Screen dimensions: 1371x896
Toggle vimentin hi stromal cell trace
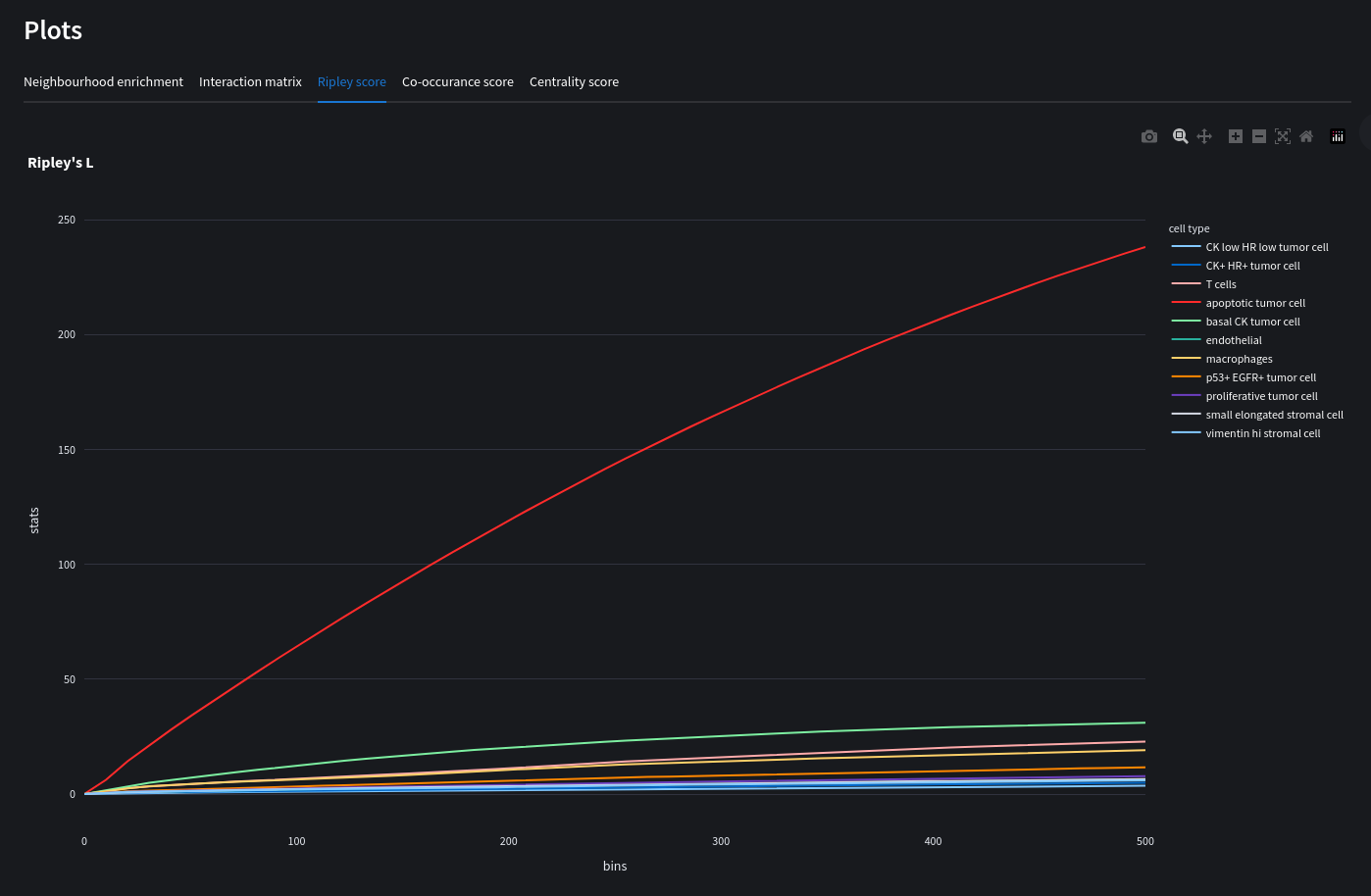point(1246,433)
